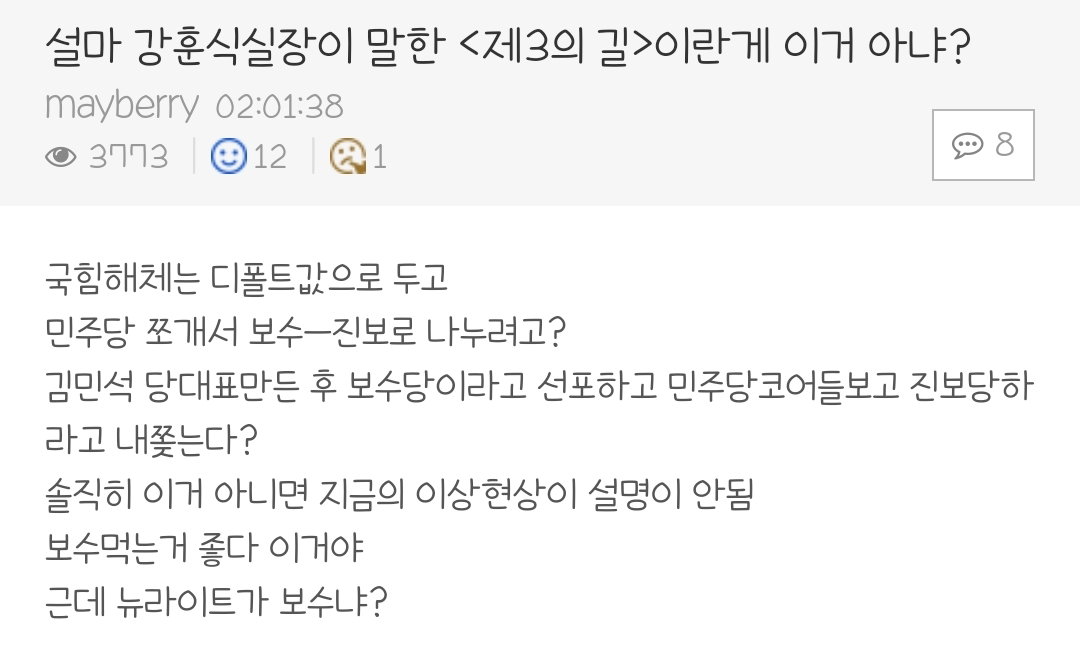Like the post with blue smiley icon

[x=229, y=156]
